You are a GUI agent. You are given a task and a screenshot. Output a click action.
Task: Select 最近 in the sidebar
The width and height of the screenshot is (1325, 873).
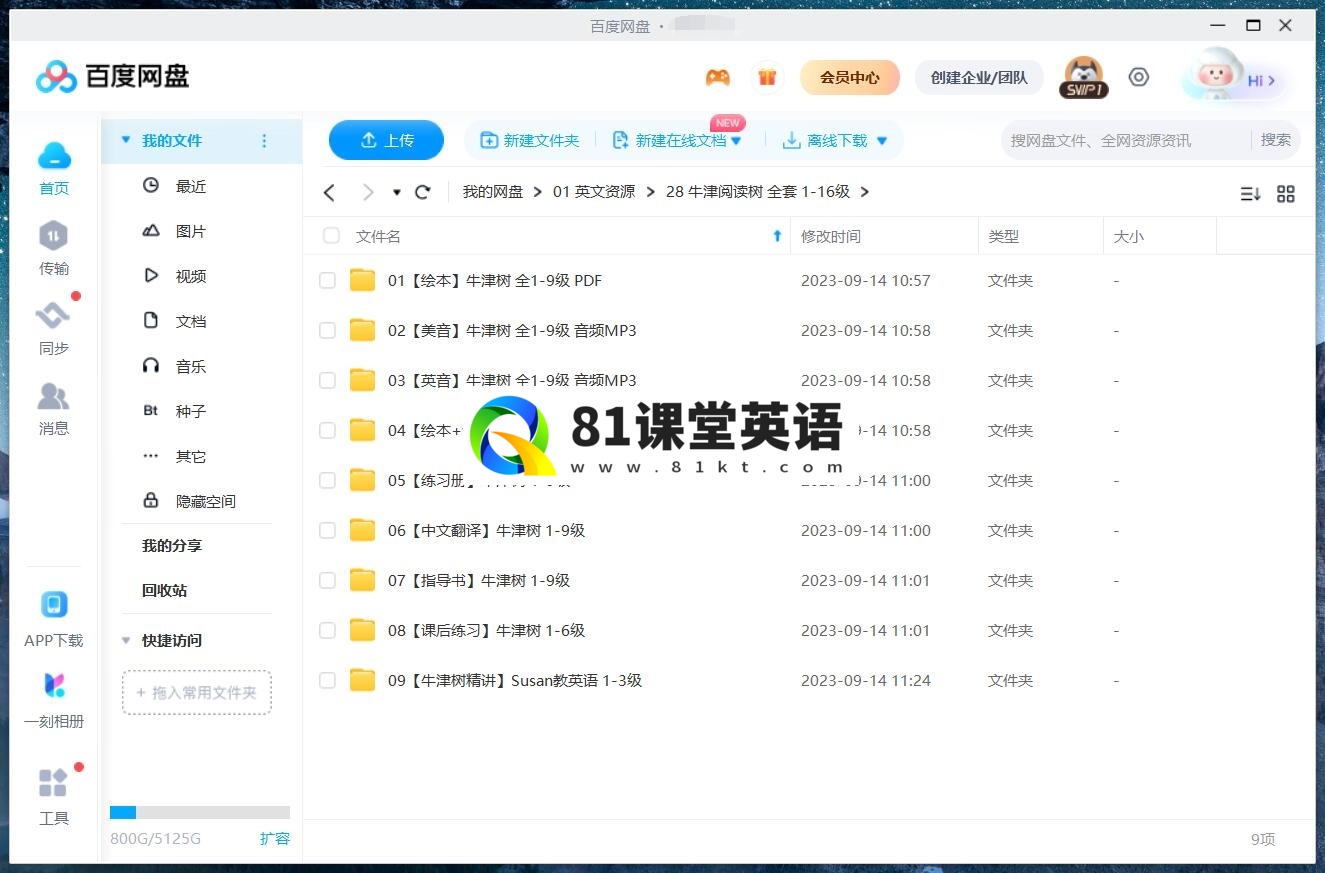(x=190, y=186)
